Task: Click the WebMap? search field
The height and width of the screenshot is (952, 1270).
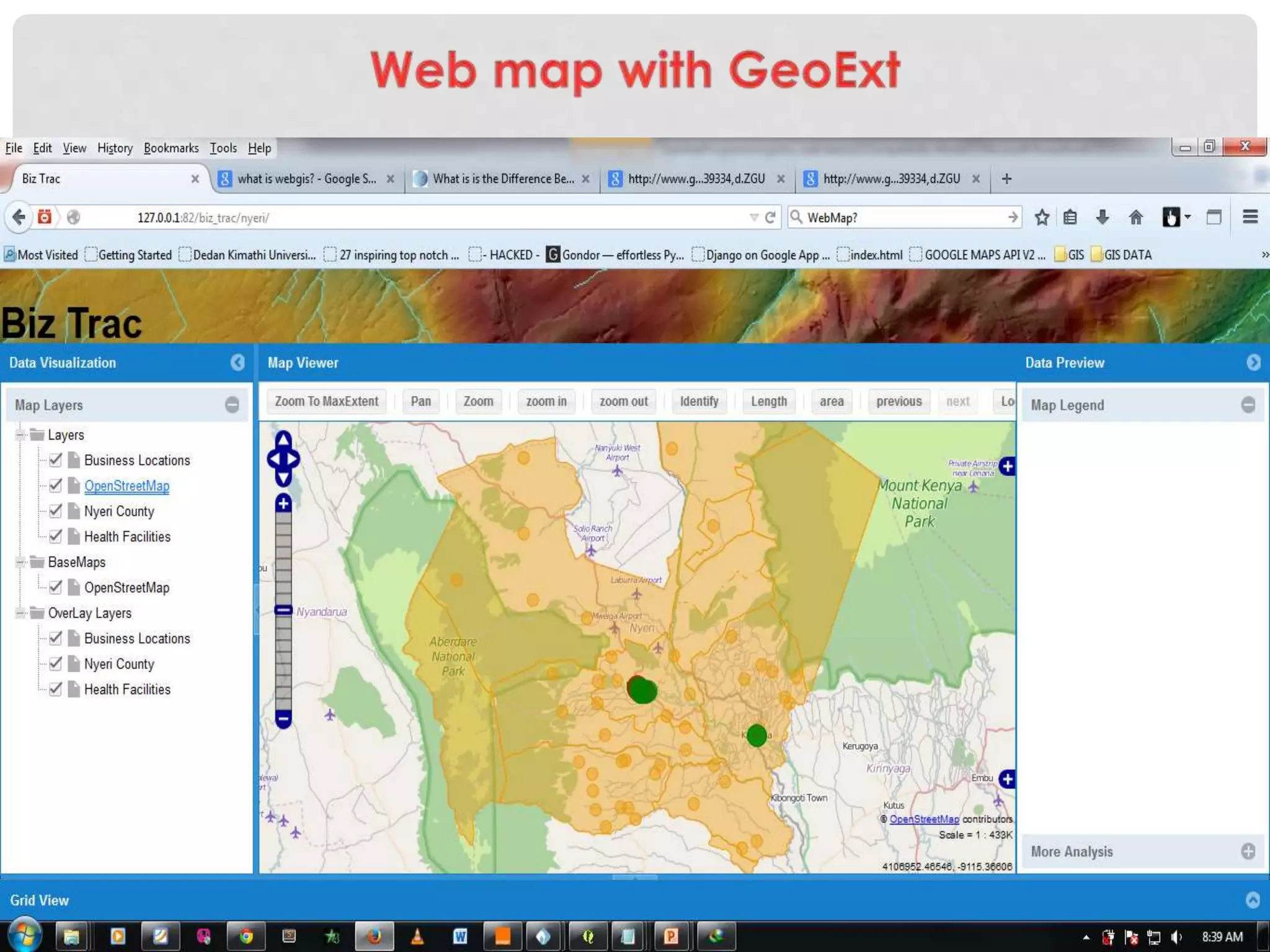Action: click(x=904, y=218)
